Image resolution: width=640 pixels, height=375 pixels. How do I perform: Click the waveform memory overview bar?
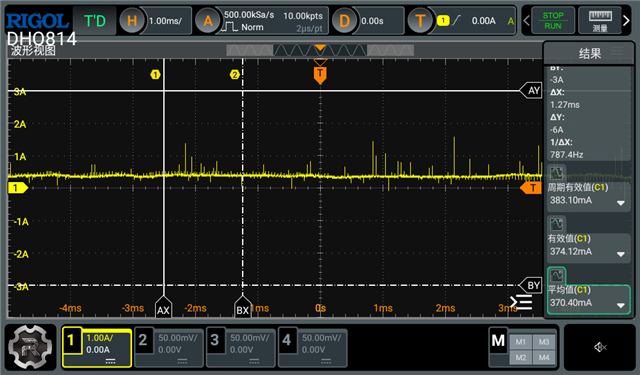click(320, 50)
